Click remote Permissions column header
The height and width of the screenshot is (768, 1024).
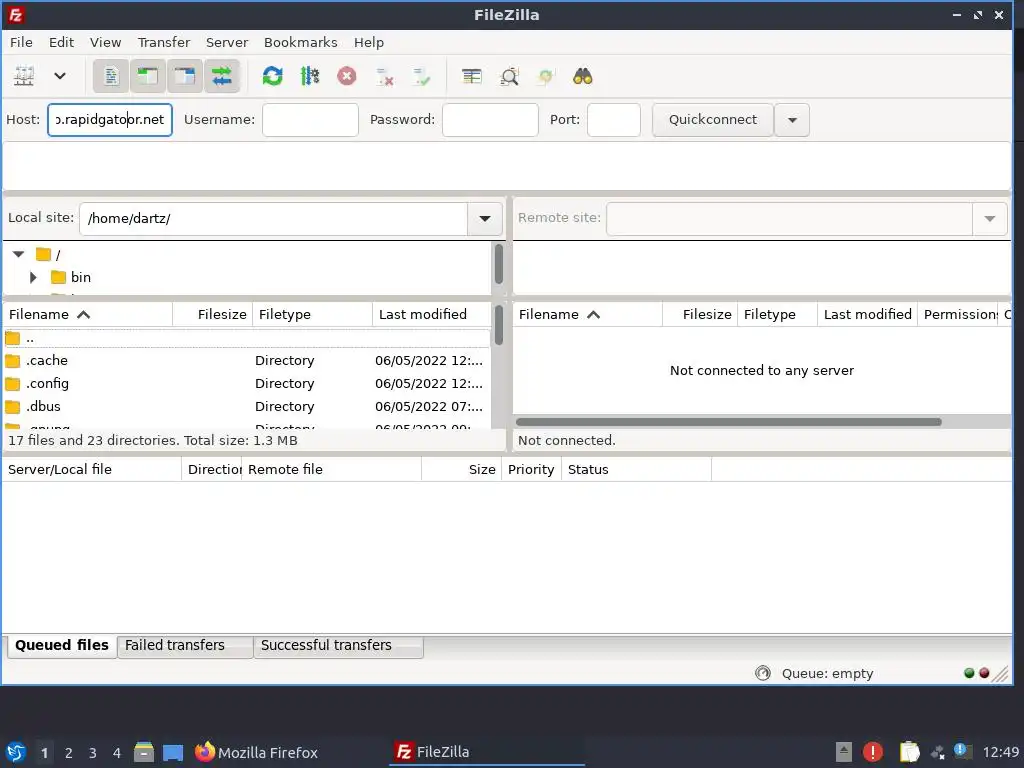tap(959, 314)
